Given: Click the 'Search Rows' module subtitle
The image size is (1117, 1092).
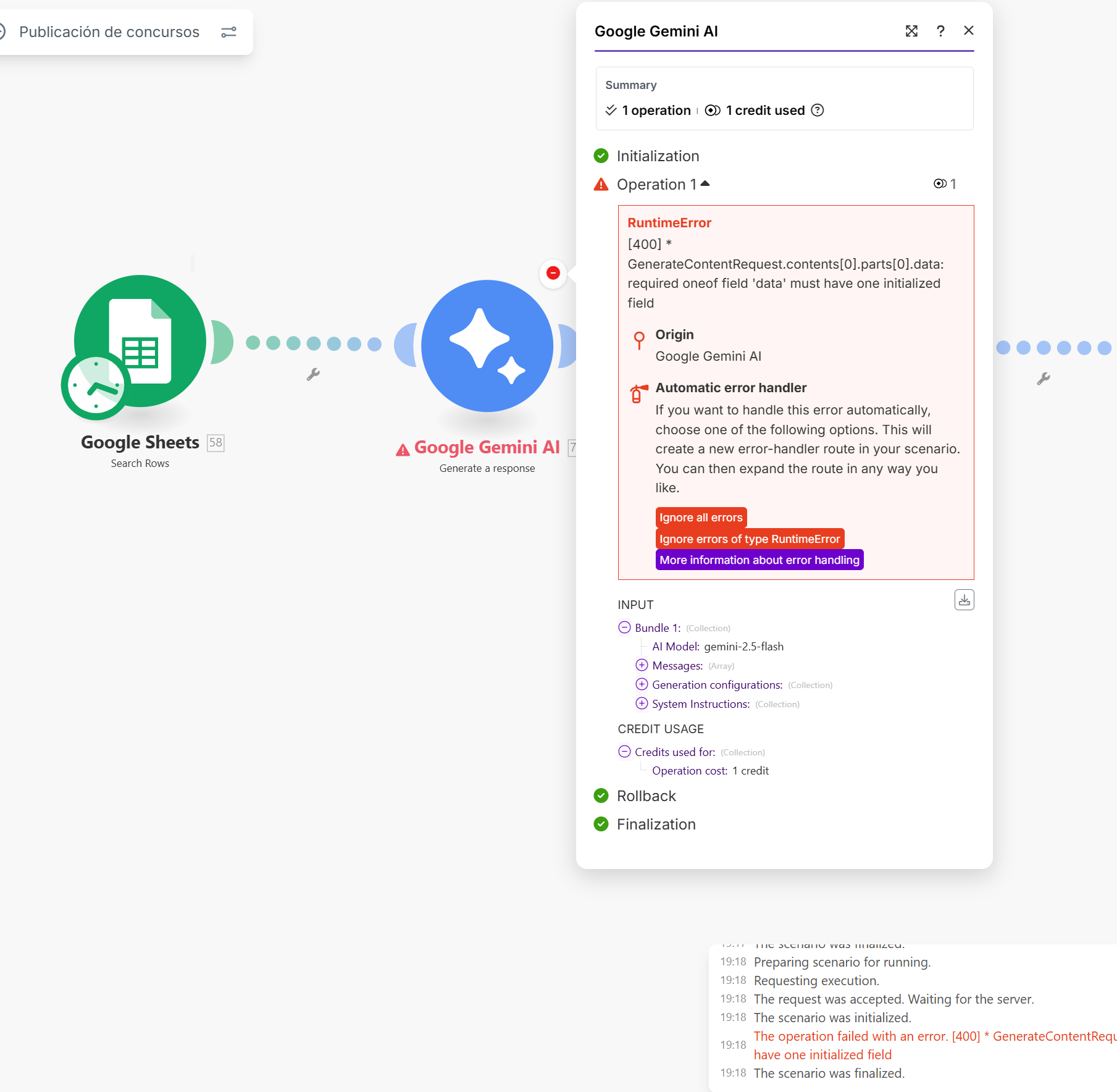Looking at the screenshot, I should pos(140,463).
